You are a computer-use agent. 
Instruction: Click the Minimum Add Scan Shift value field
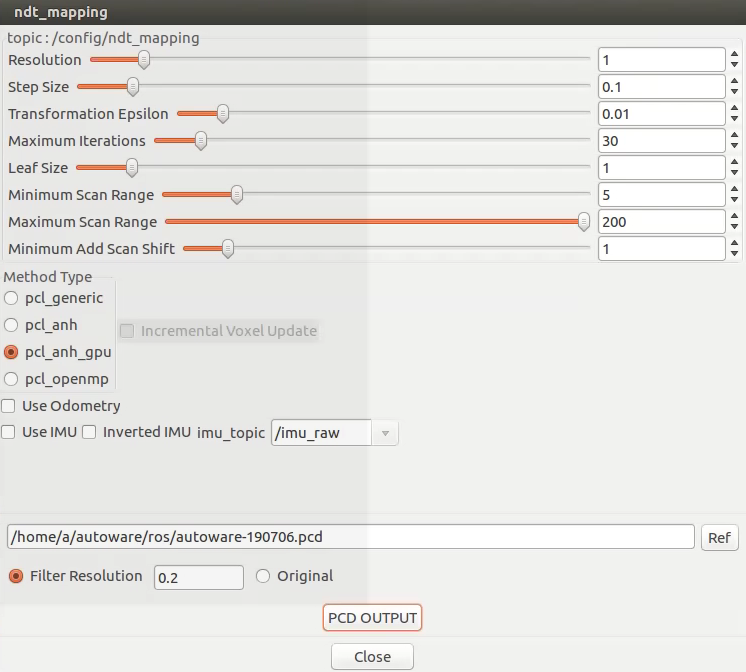pyautogui.click(x=662, y=249)
